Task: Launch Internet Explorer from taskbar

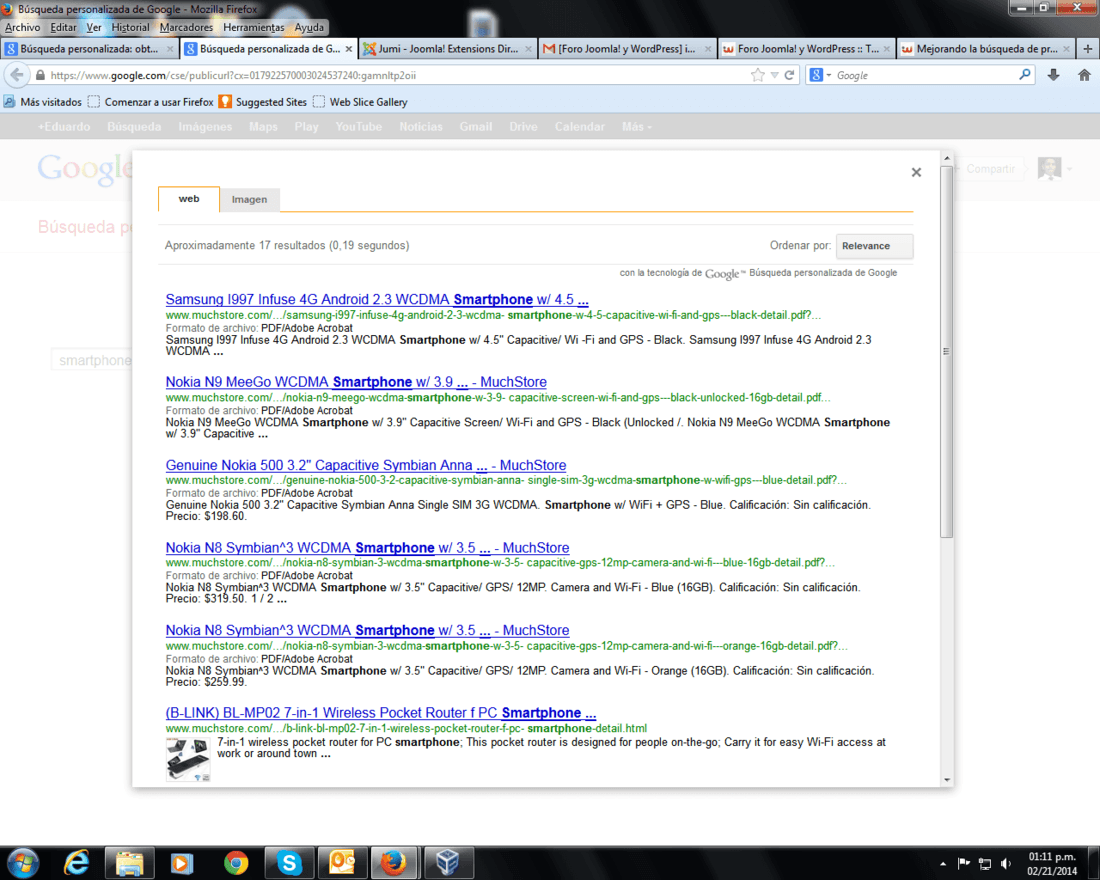Action: point(76,862)
